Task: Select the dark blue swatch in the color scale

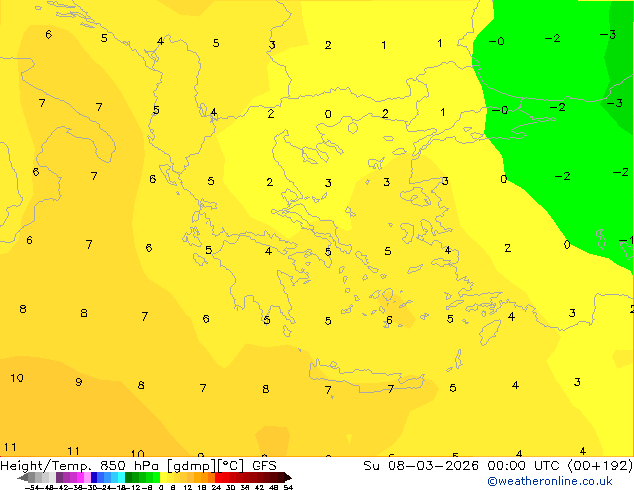Action: [x=94, y=477]
